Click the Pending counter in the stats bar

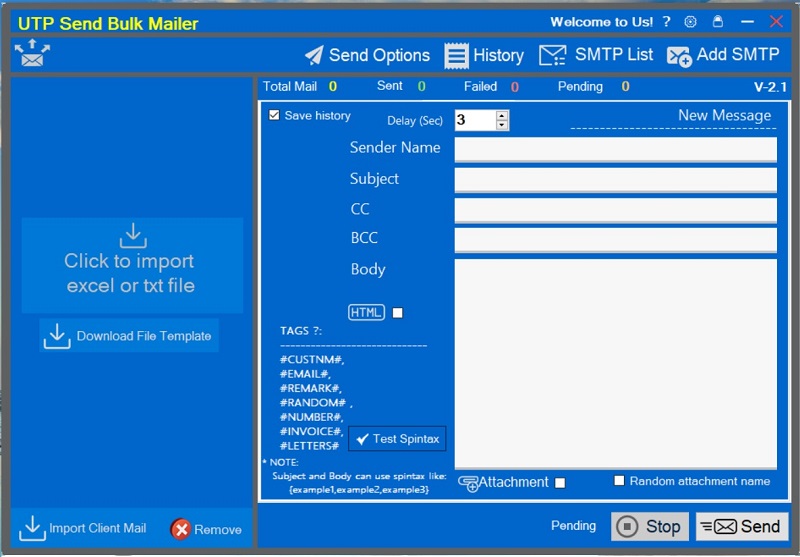593,86
